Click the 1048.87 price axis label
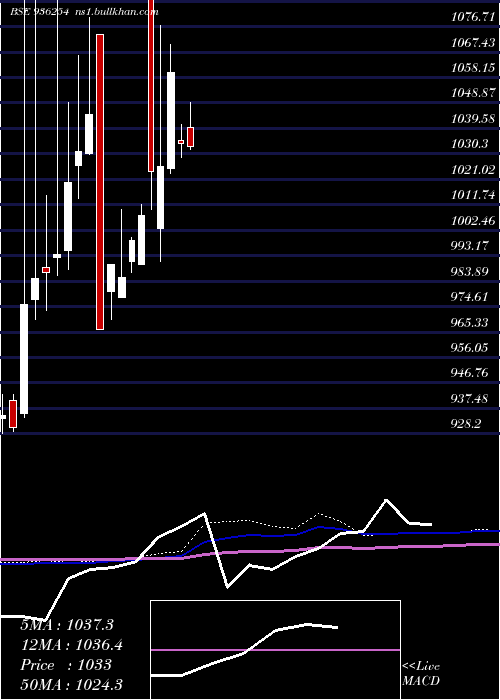The height and width of the screenshot is (700, 500). [x=473, y=93]
